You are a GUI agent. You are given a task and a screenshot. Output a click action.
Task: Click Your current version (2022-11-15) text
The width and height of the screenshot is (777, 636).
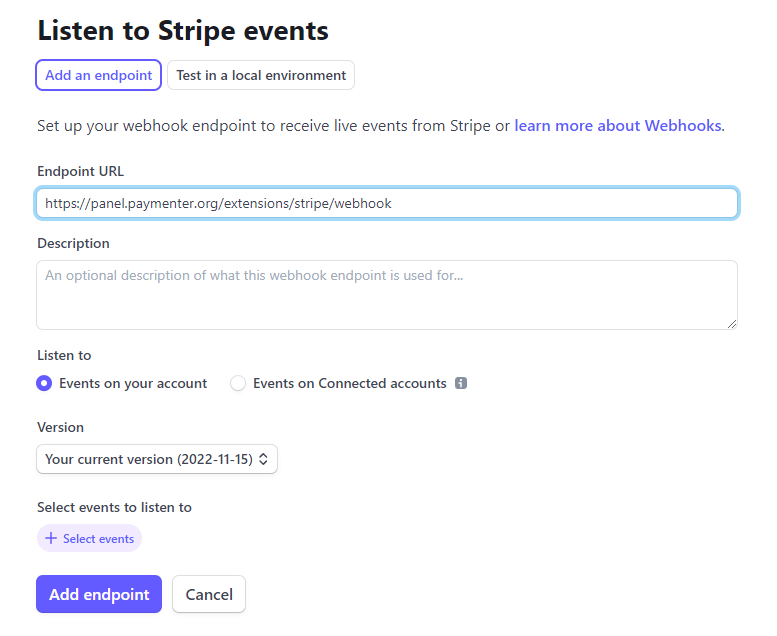tap(149, 459)
